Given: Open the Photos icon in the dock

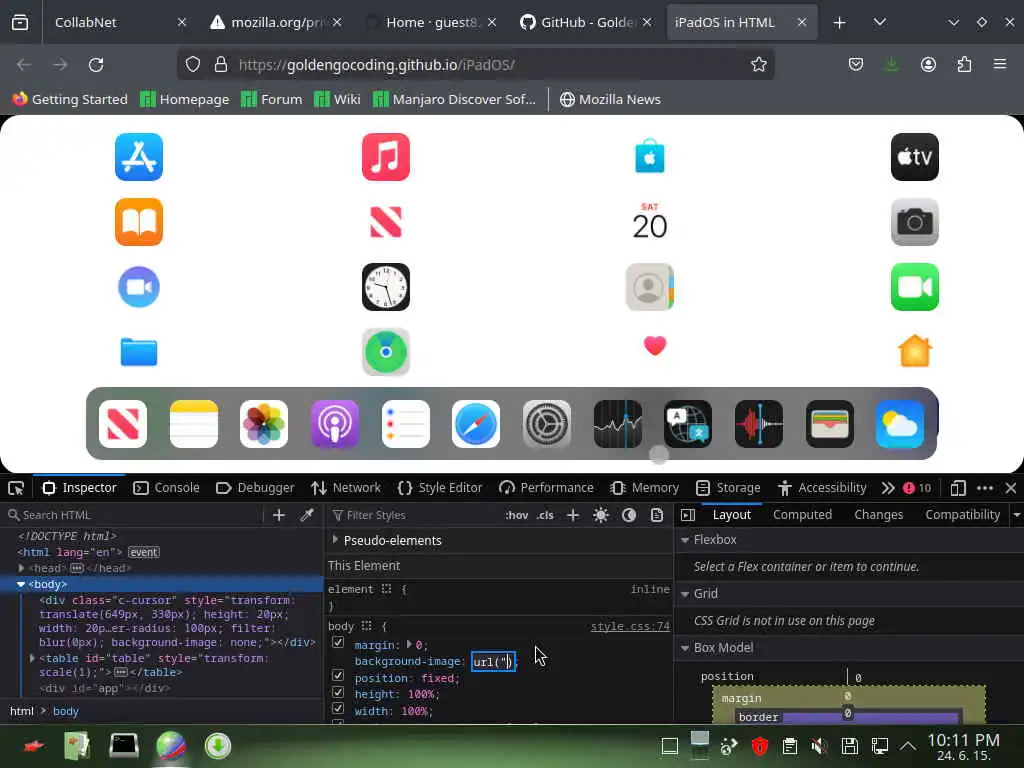Looking at the screenshot, I should [x=264, y=424].
